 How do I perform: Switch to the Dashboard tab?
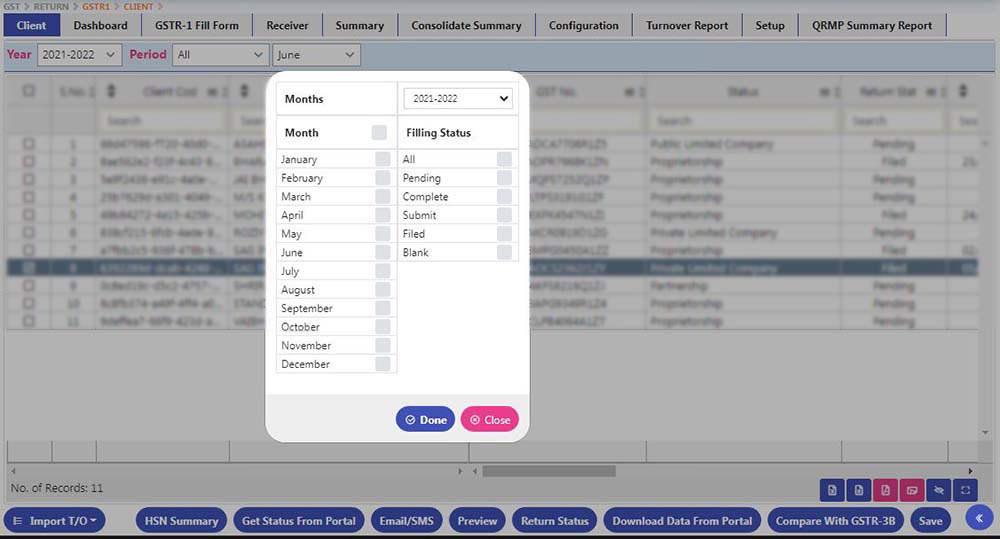click(100, 25)
